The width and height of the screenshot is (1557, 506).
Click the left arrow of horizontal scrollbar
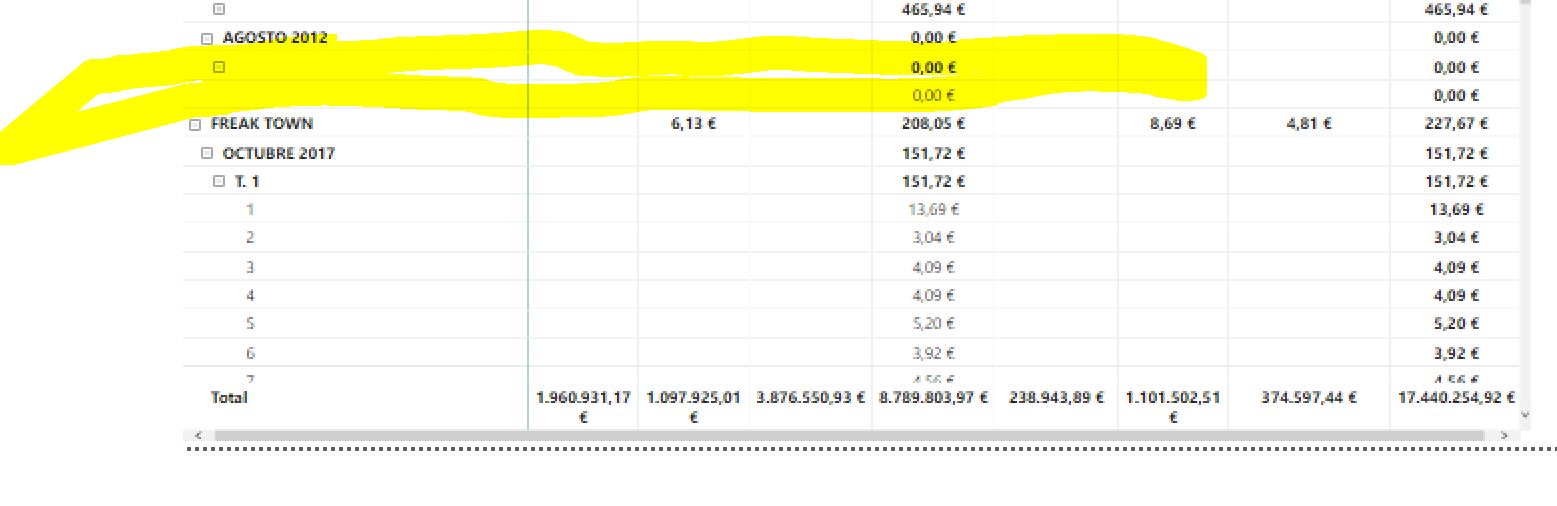tap(197, 436)
